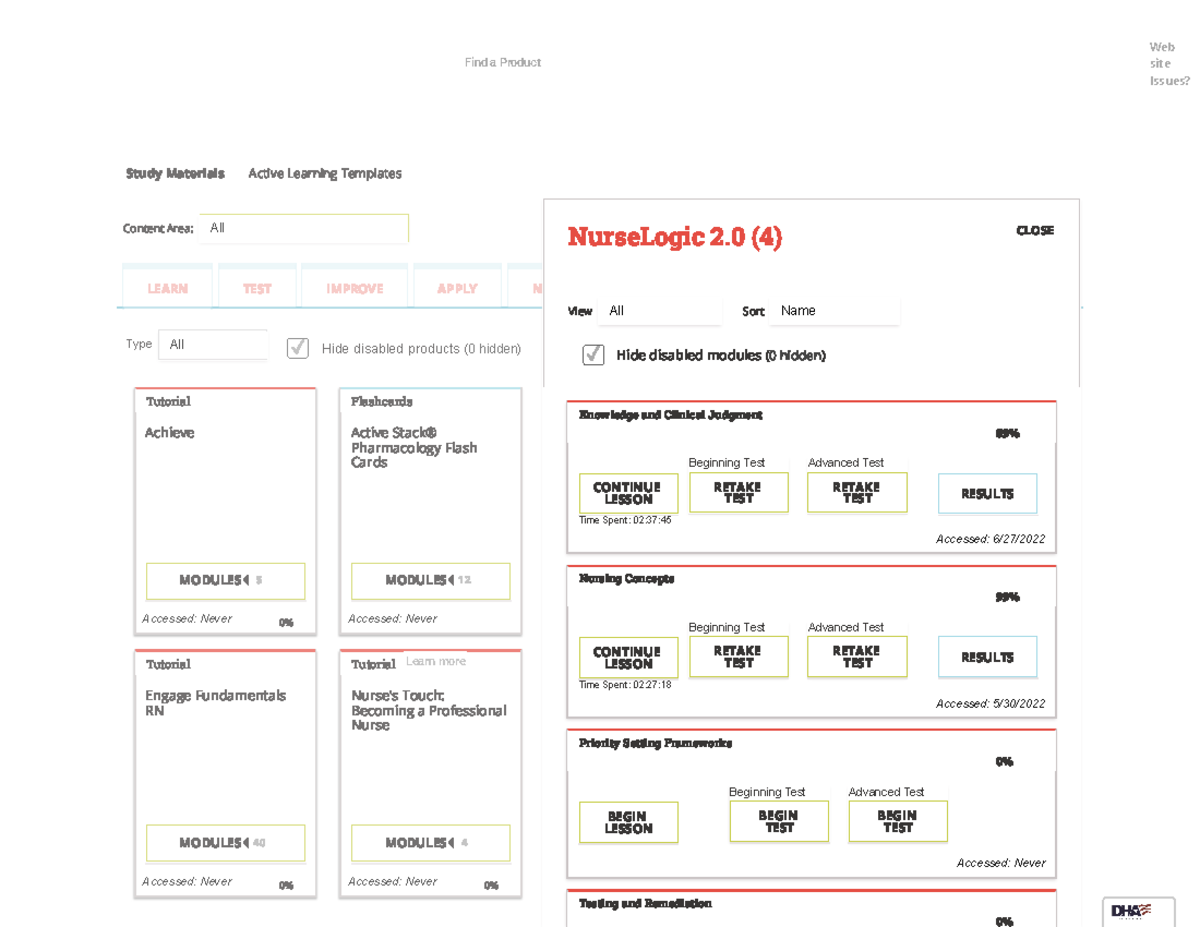Close the NurseLogic 2.0 panel
1200x927 pixels.
tap(1034, 230)
